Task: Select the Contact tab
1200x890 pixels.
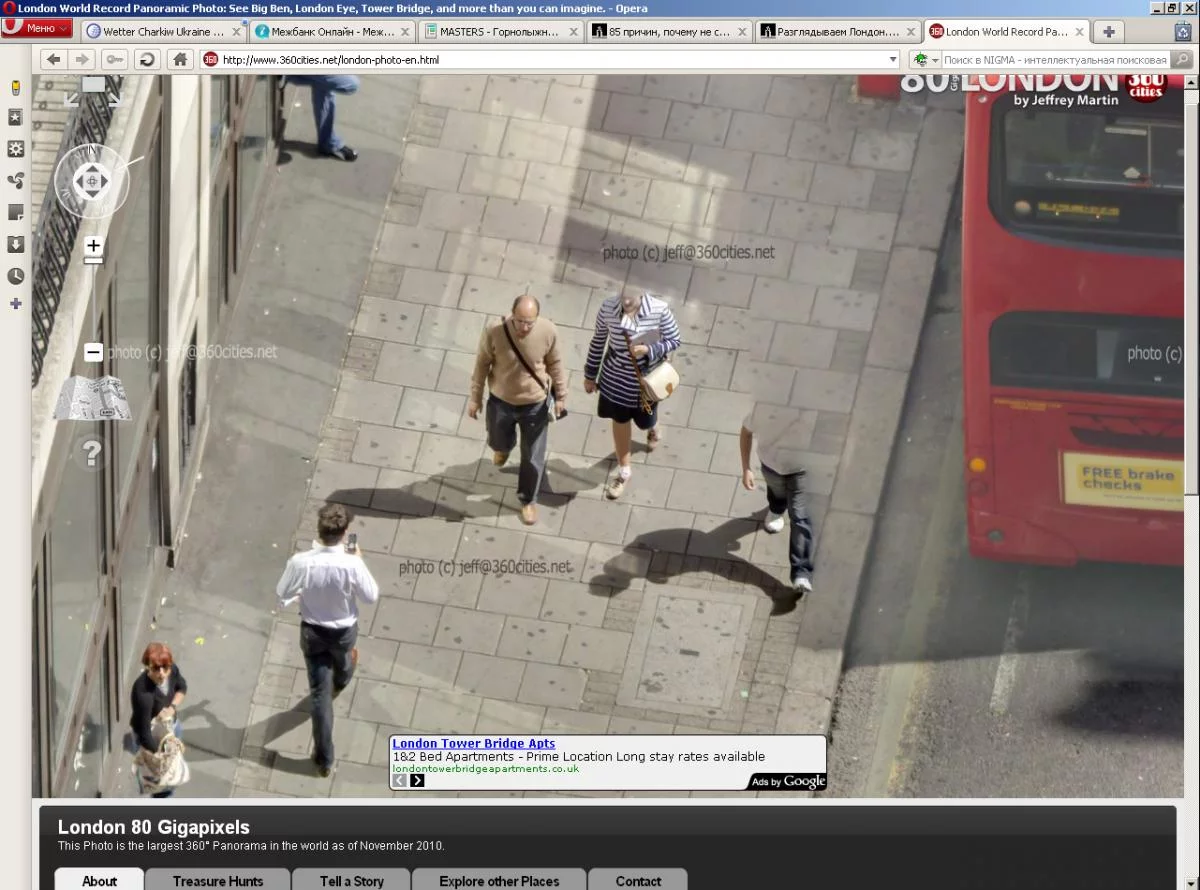Action: pyautogui.click(x=638, y=880)
